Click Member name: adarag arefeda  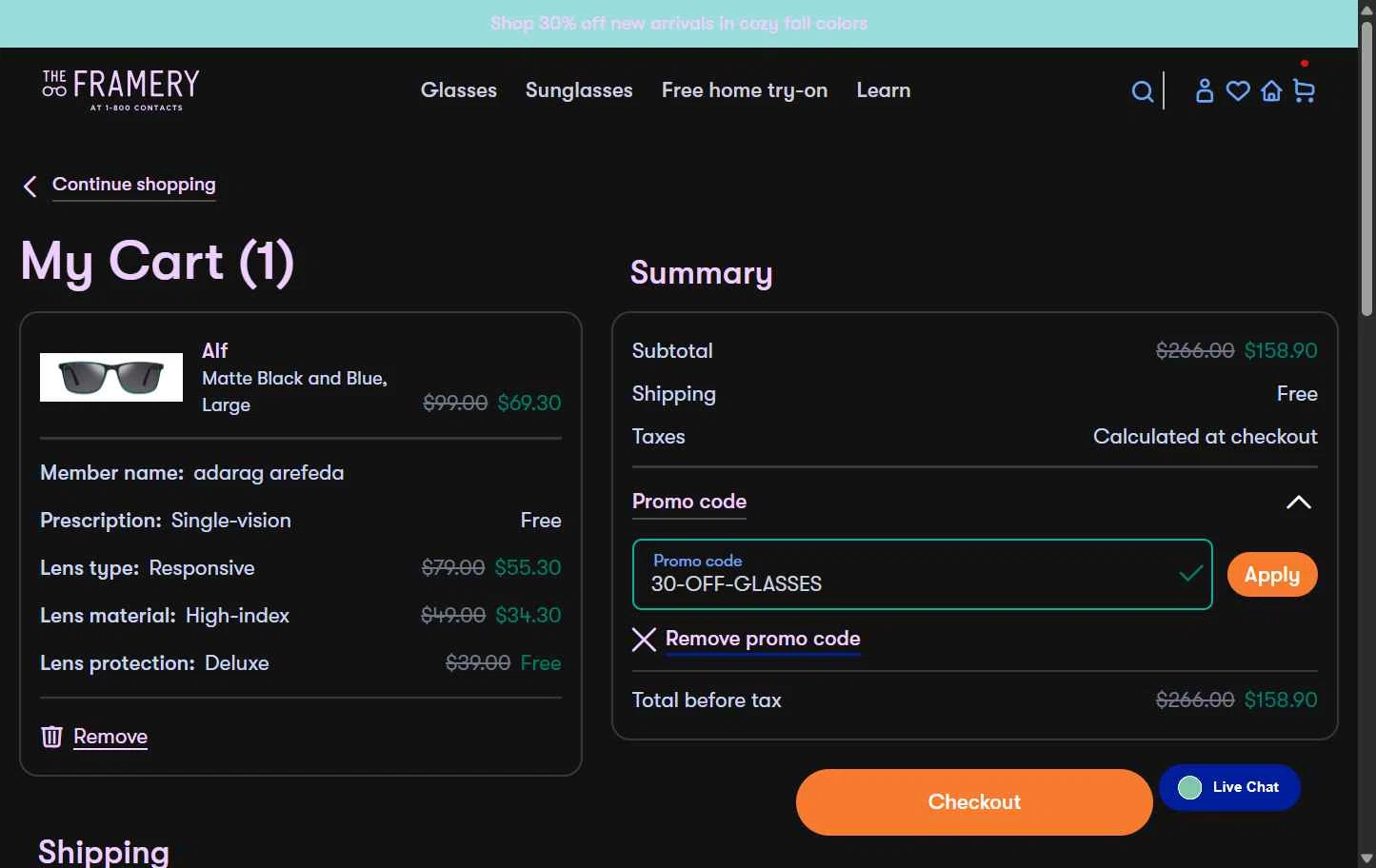pyautogui.click(x=192, y=473)
